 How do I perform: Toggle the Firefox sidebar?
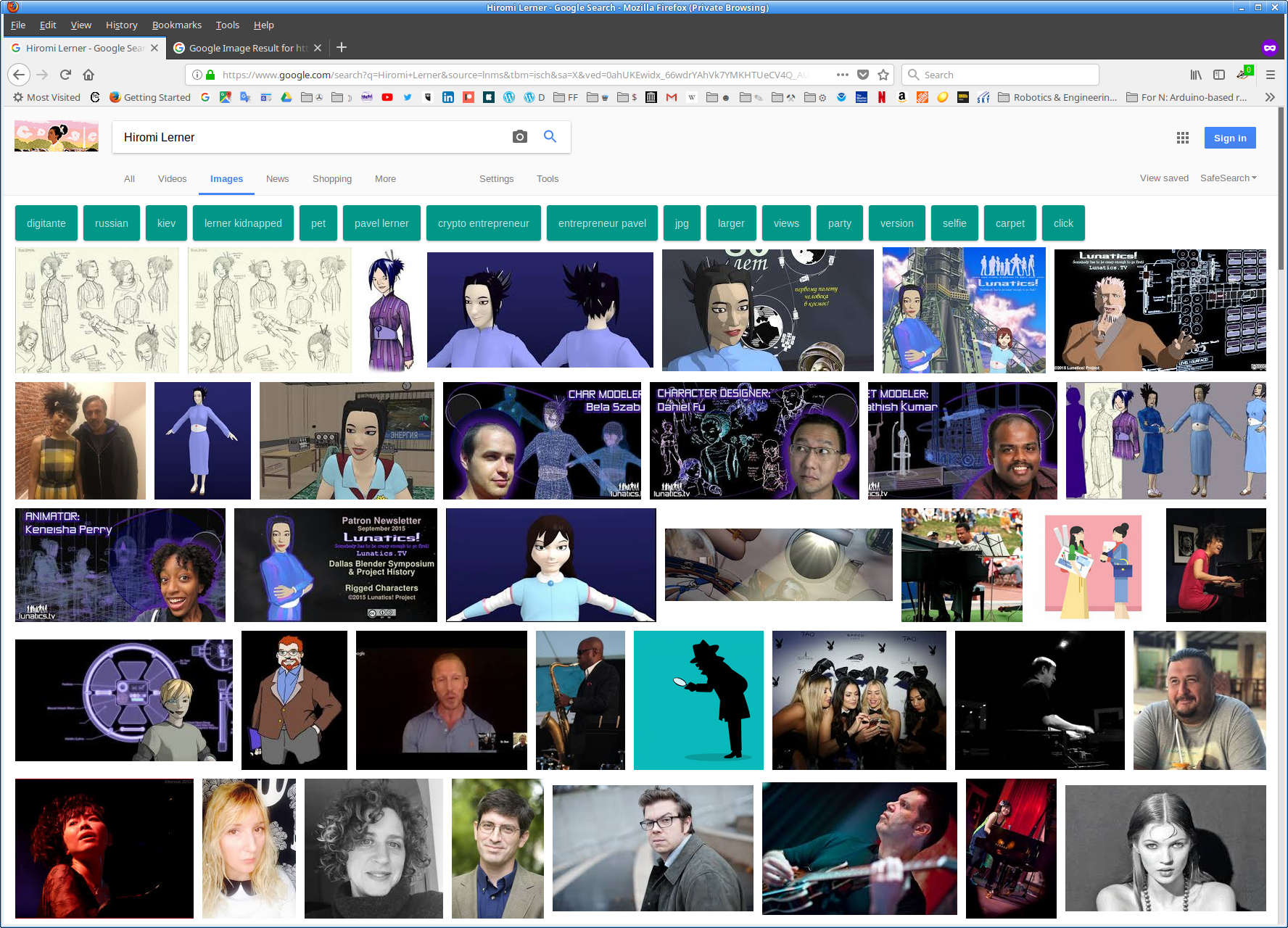[1219, 75]
